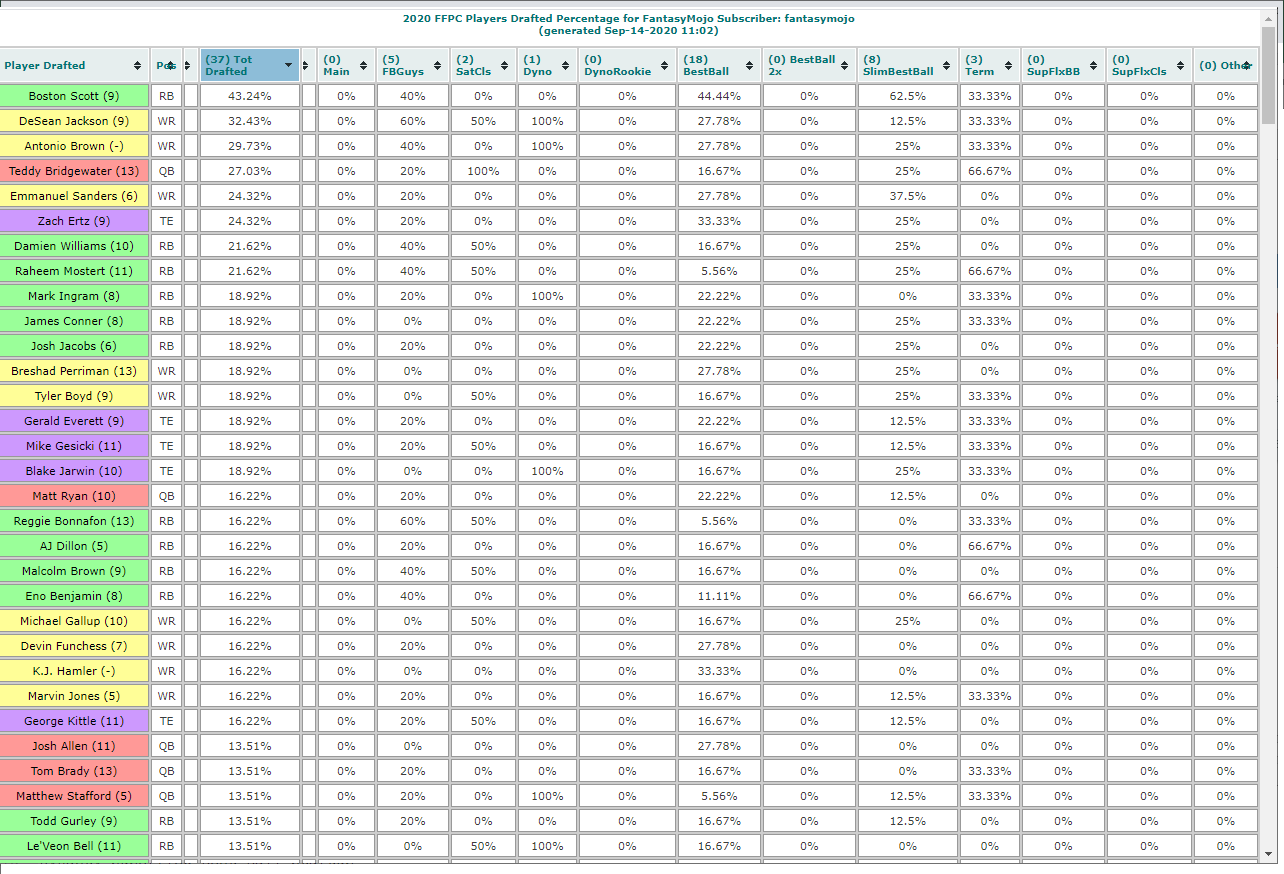Click the report title heading text
The image size is (1284, 874).
pos(629,24)
